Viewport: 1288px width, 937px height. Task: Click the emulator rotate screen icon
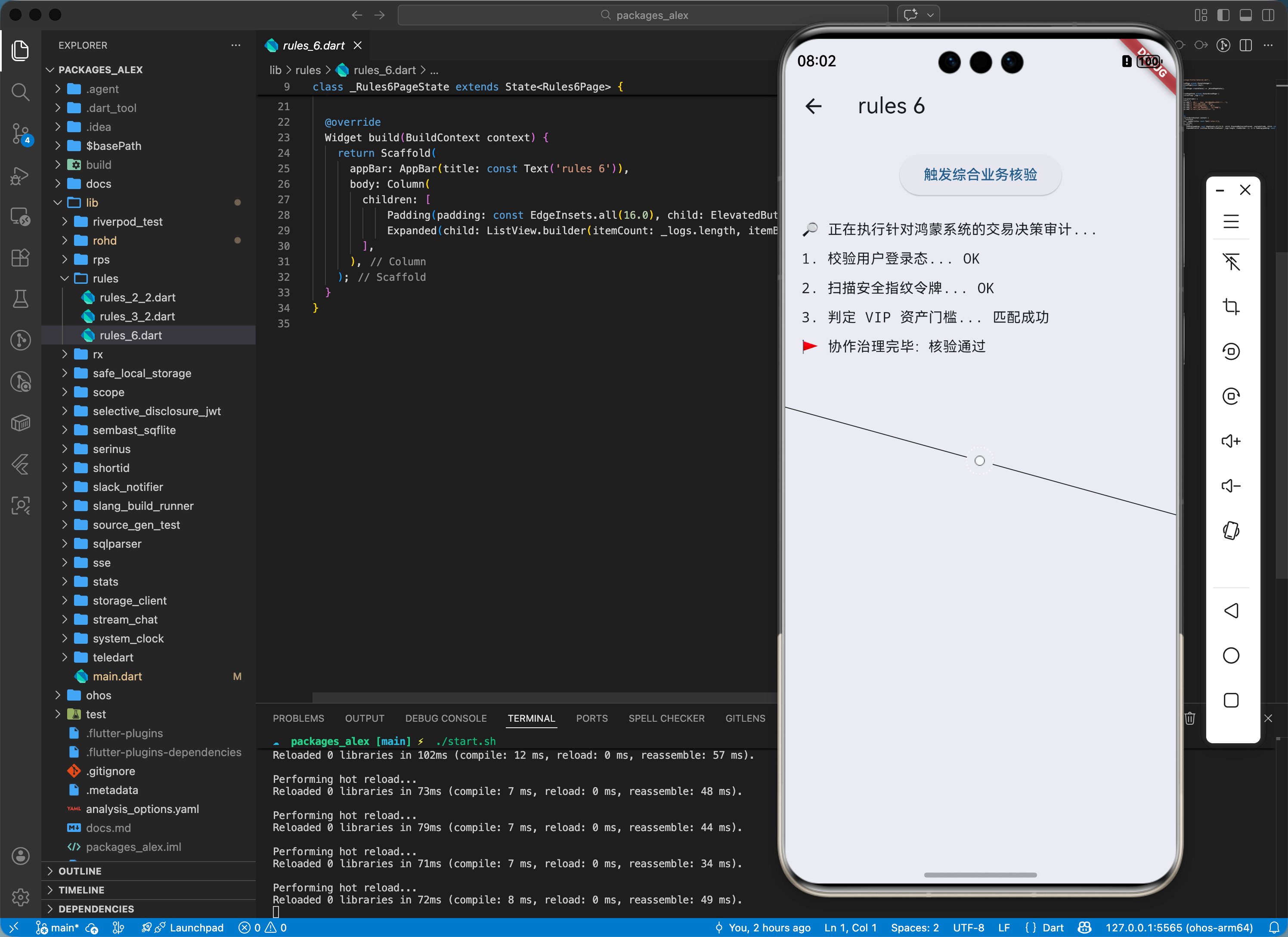pyautogui.click(x=1230, y=530)
